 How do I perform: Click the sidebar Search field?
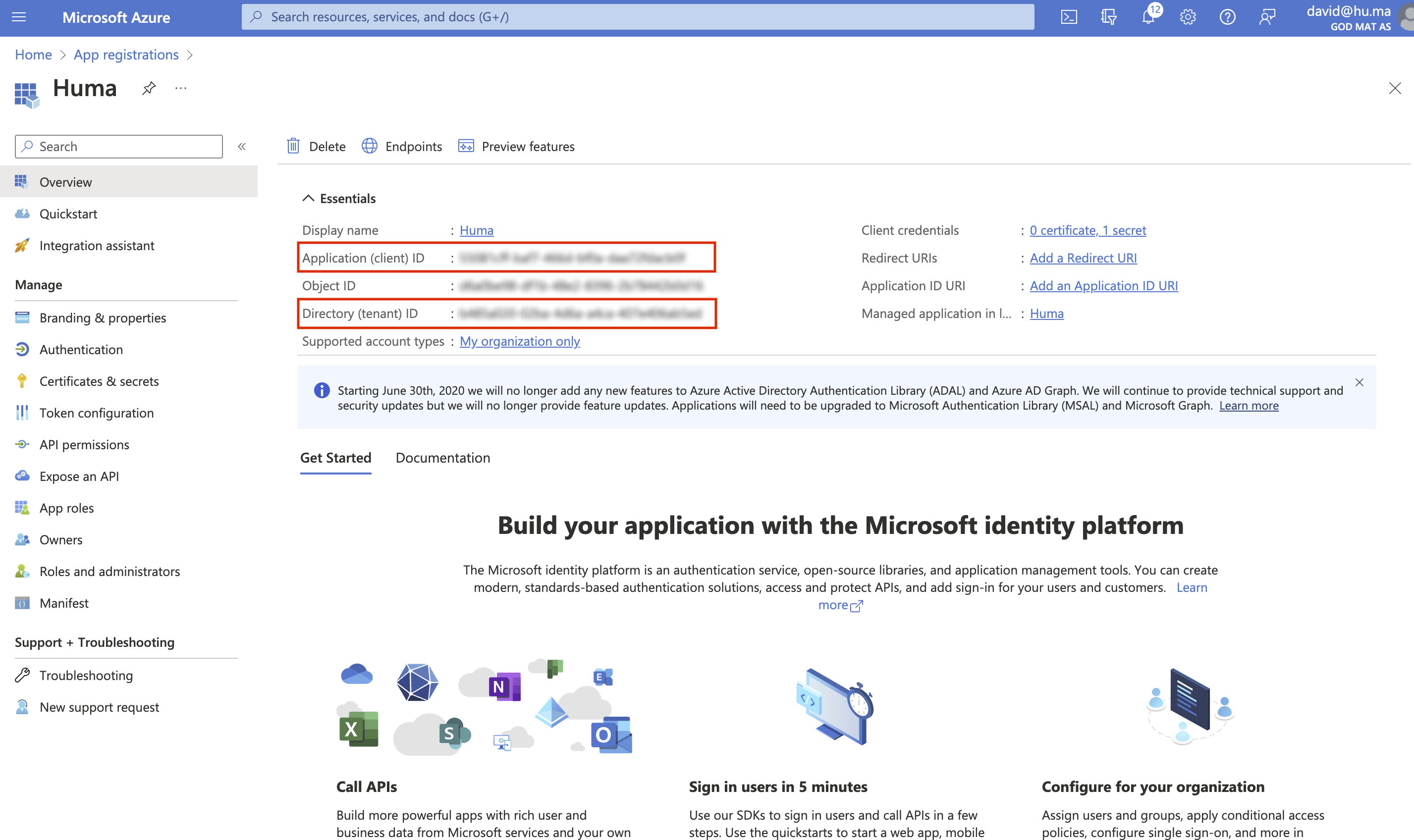pyautogui.click(x=119, y=147)
